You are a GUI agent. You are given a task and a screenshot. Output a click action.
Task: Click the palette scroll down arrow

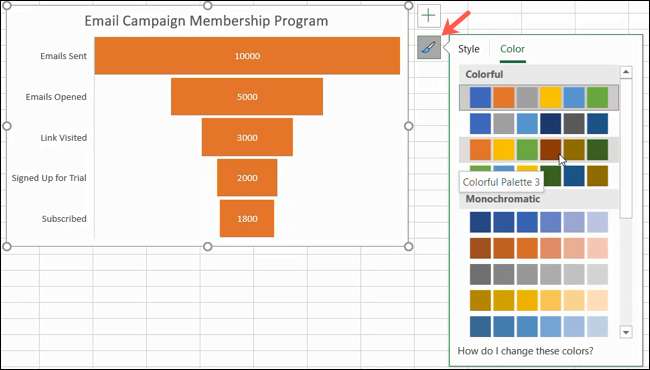click(626, 332)
